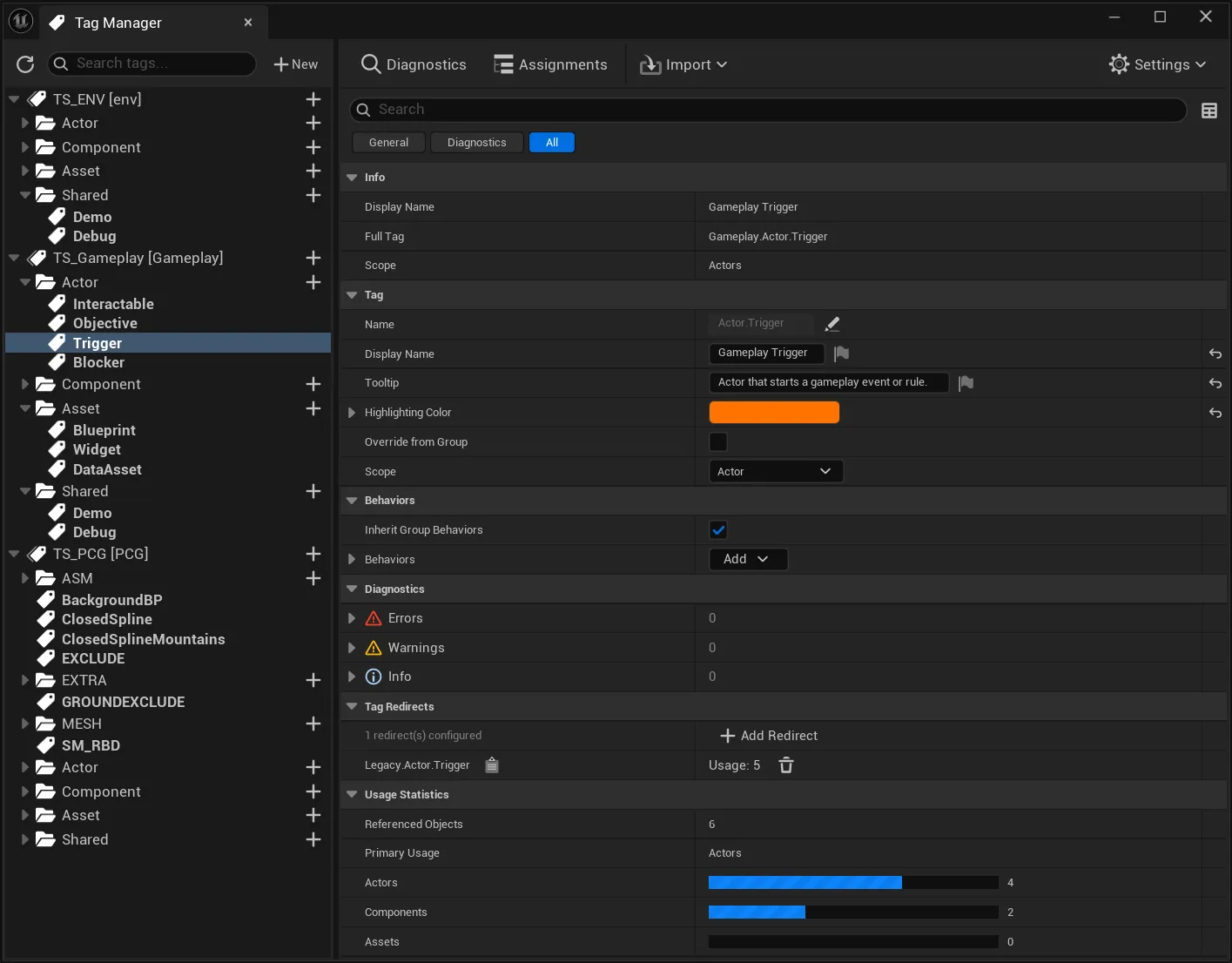Click the Search tags input field
The height and width of the screenshot is (963, 1232).
pos(152,64)
